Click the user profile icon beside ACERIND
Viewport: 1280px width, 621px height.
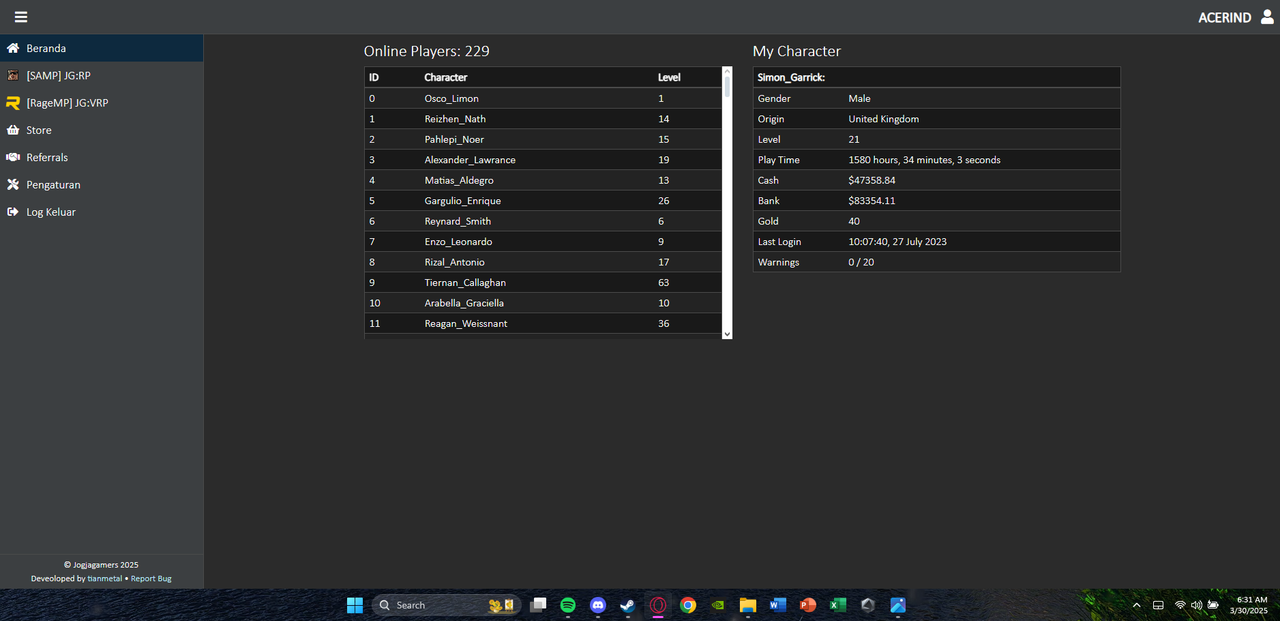click(x=1267, y=17)
